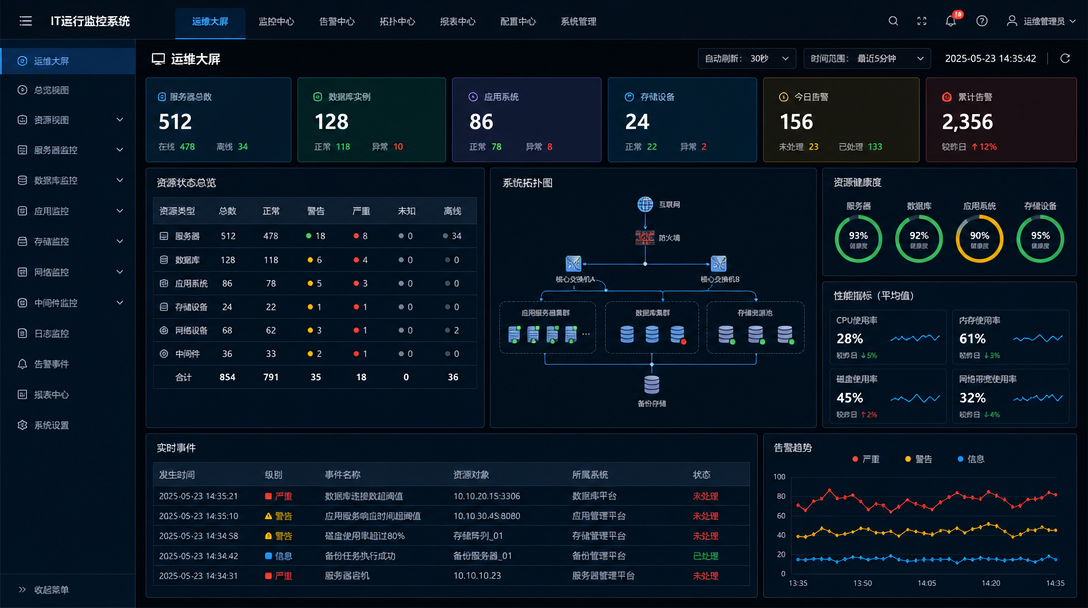Click the refresh icon beside timestamp
The height and width of the screenshot is (608, 1088).
point(1065,58)
